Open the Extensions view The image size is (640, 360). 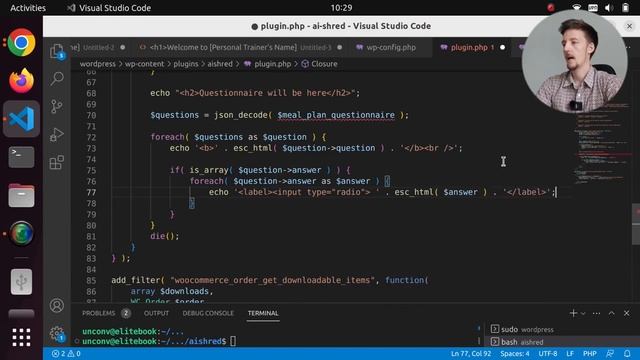(57, 162)
